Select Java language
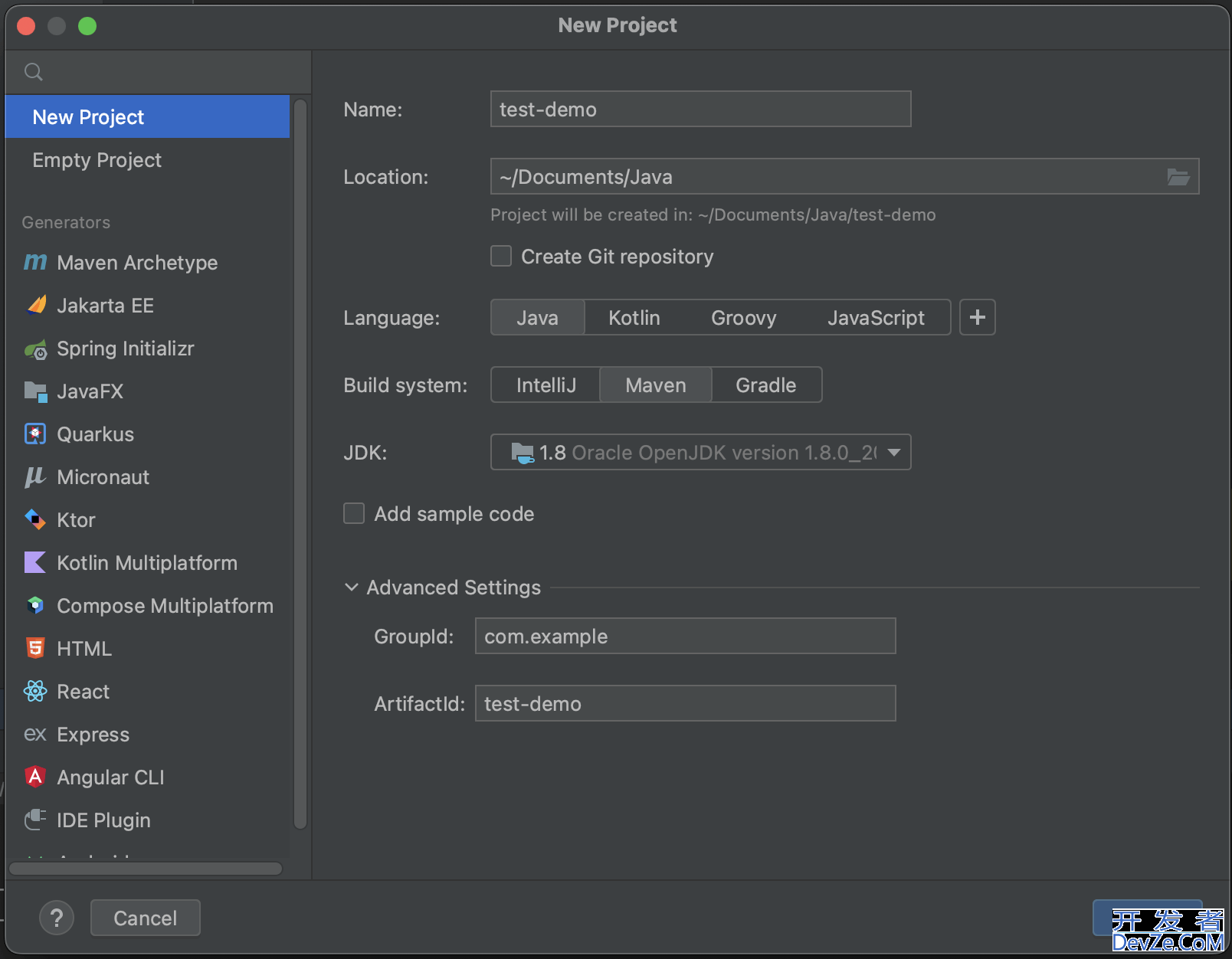This screenshot has width=1232, height=959. 537,317
